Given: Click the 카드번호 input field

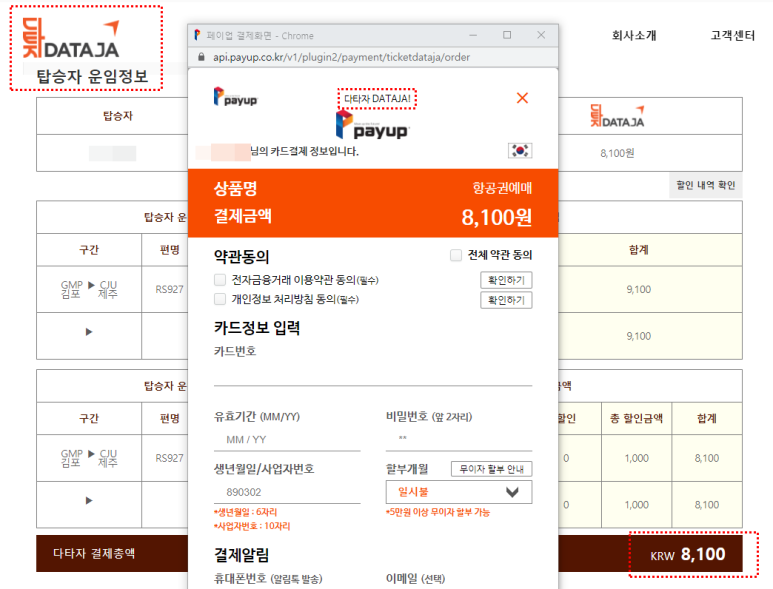Looking at the screenshot, I should (x=373, y=373).
